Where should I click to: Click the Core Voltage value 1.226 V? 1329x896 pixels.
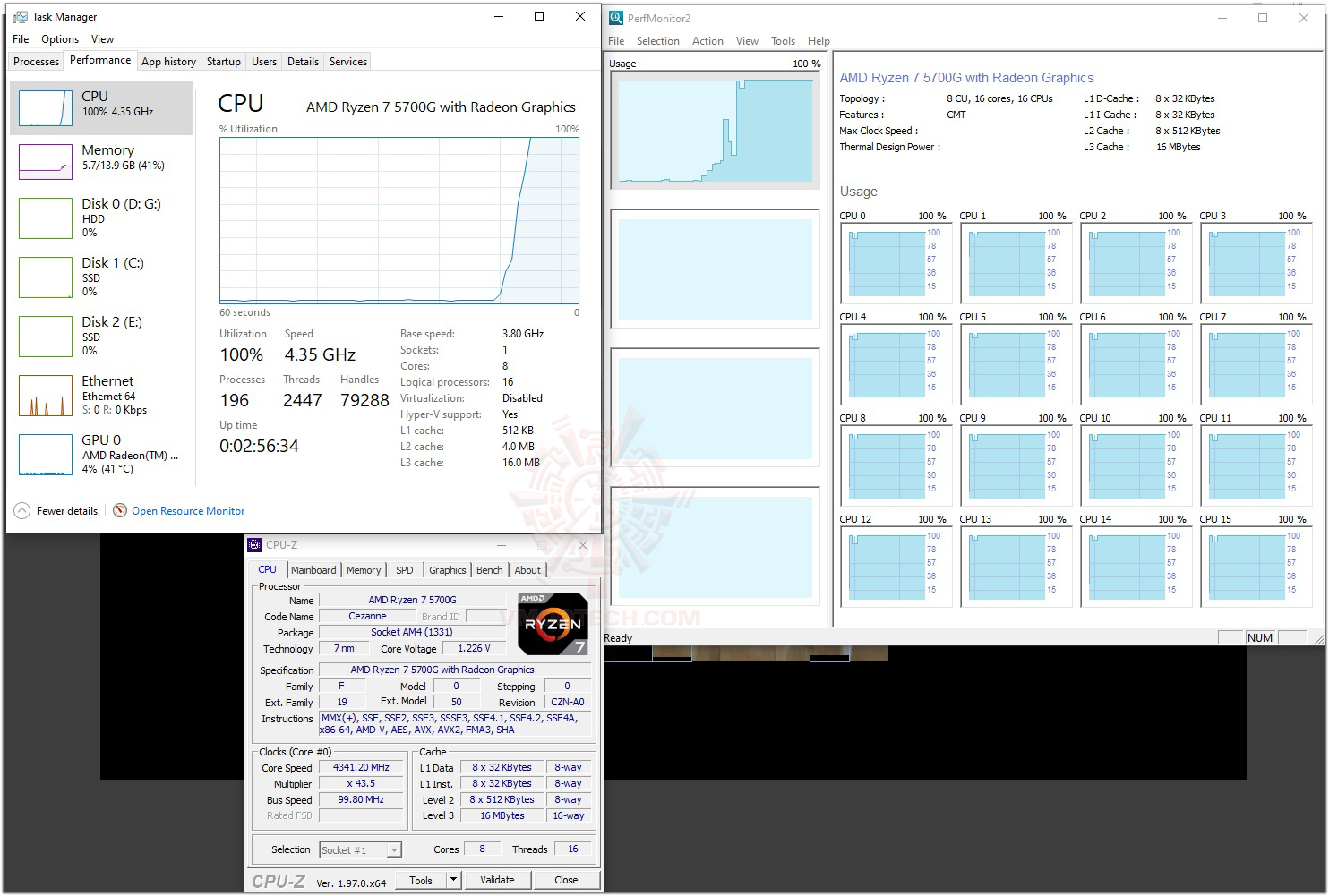click(475, 648)
